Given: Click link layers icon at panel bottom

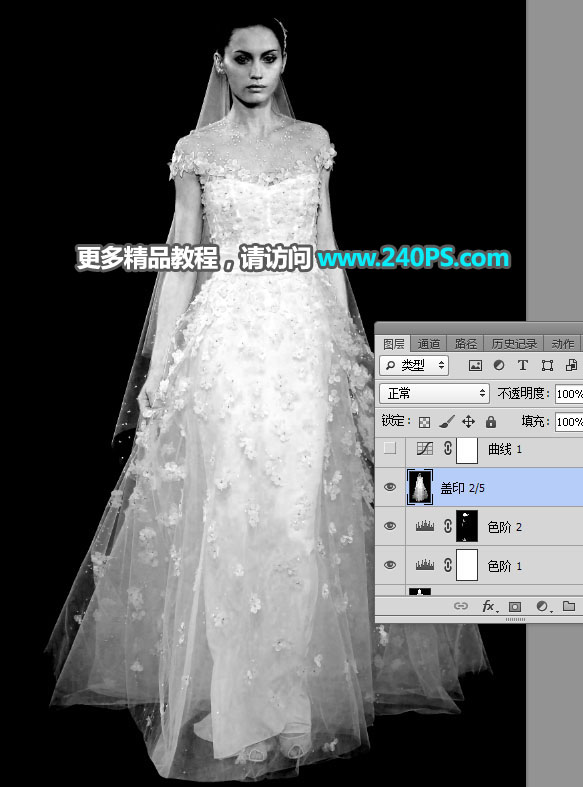Looking at the screenshot, I should pos(461,606).
